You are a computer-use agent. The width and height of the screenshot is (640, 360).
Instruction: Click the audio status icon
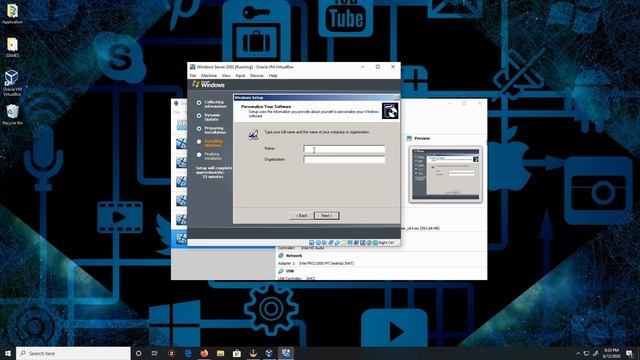coord(324,243)
